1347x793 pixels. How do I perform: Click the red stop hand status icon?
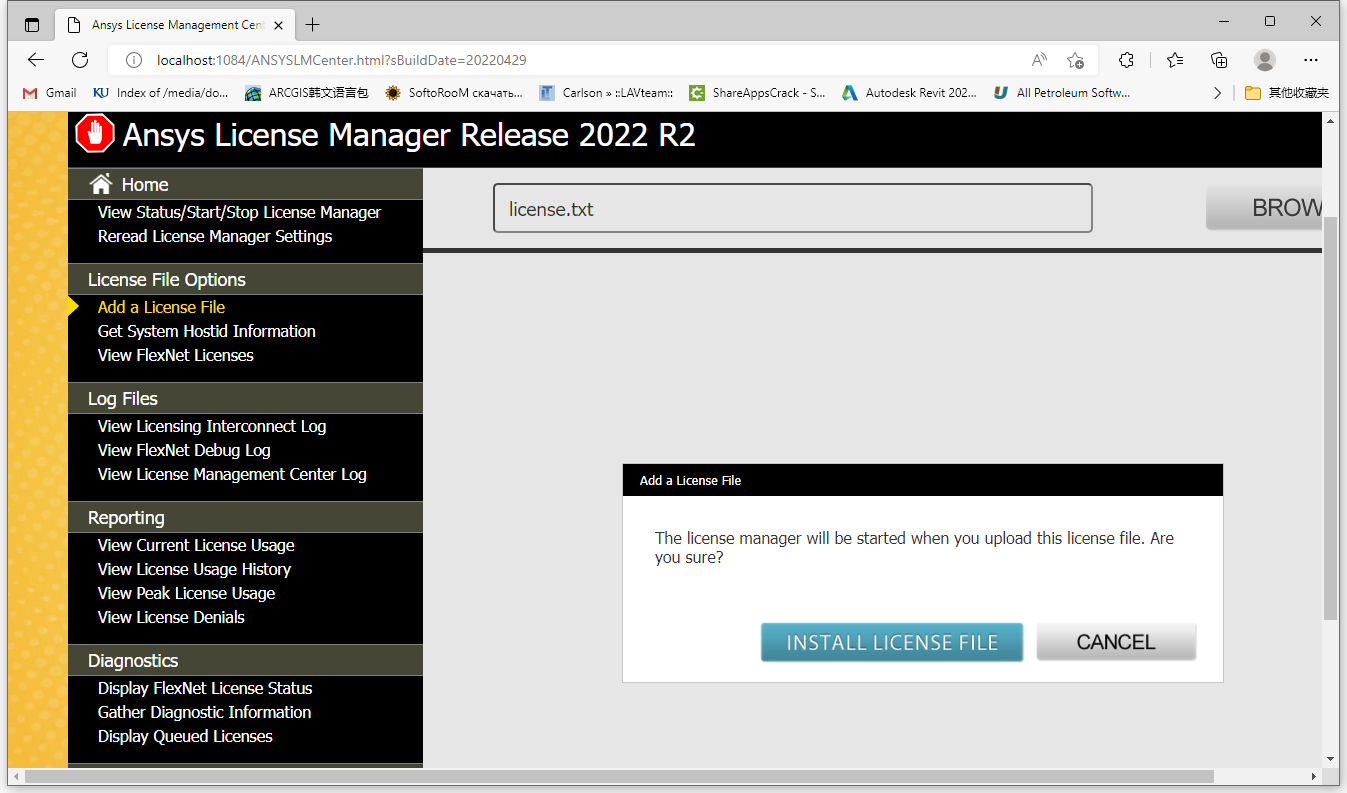[95, 134]
